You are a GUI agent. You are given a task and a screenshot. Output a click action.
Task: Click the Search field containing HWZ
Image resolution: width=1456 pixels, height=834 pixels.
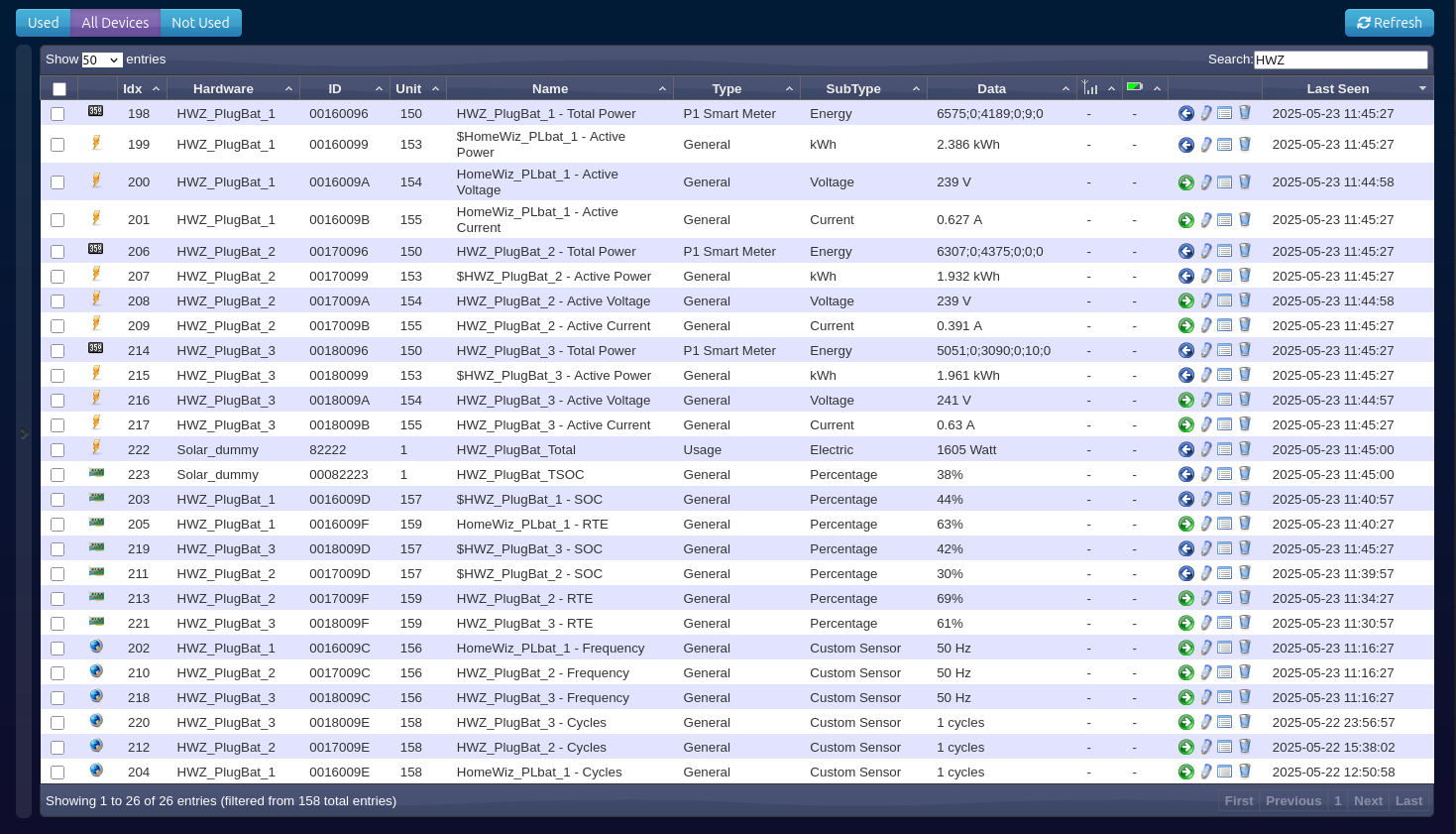(1340, 60)
